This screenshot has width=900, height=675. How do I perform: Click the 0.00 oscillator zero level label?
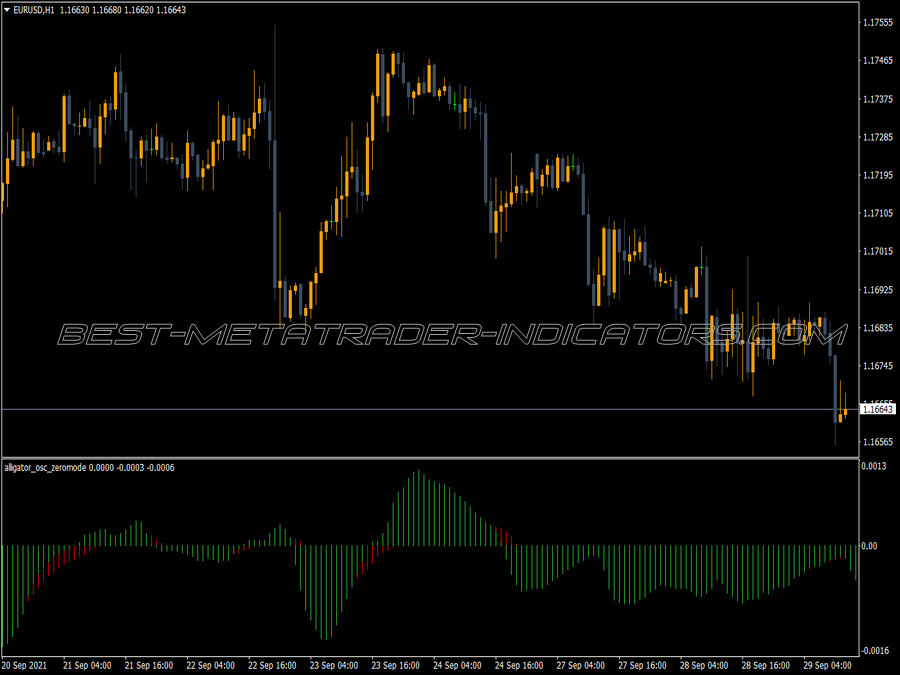click(x=869, y=545)
